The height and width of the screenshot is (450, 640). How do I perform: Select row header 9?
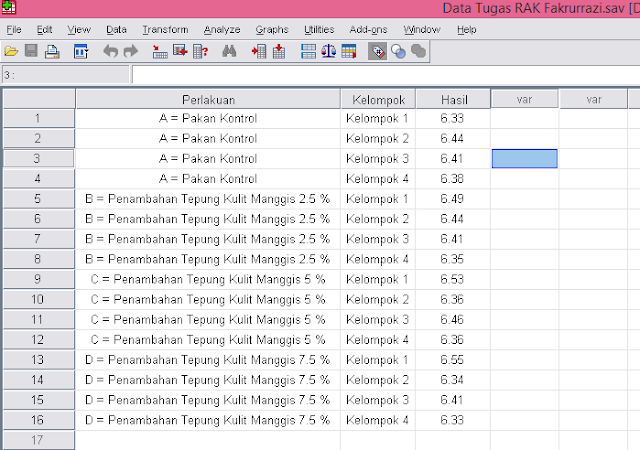[39, 279]
